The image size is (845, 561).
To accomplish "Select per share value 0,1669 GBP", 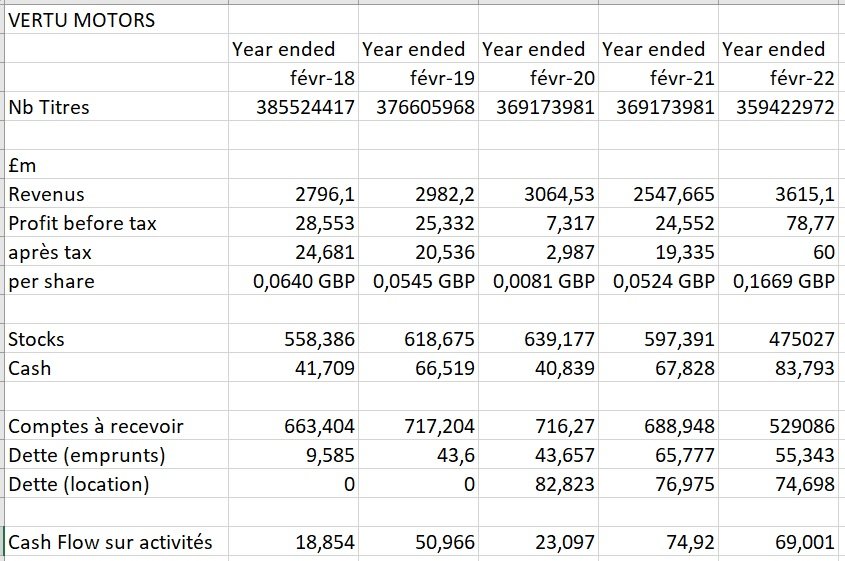I will (783, 281).
